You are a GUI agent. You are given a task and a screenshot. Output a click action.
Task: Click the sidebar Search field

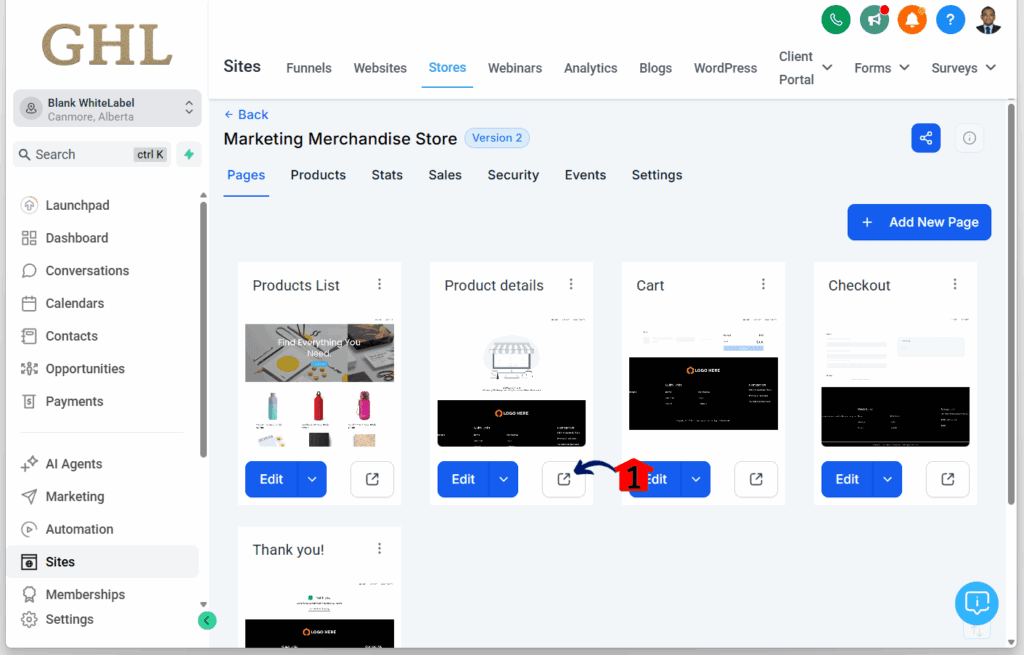click(x=92, y=155)
